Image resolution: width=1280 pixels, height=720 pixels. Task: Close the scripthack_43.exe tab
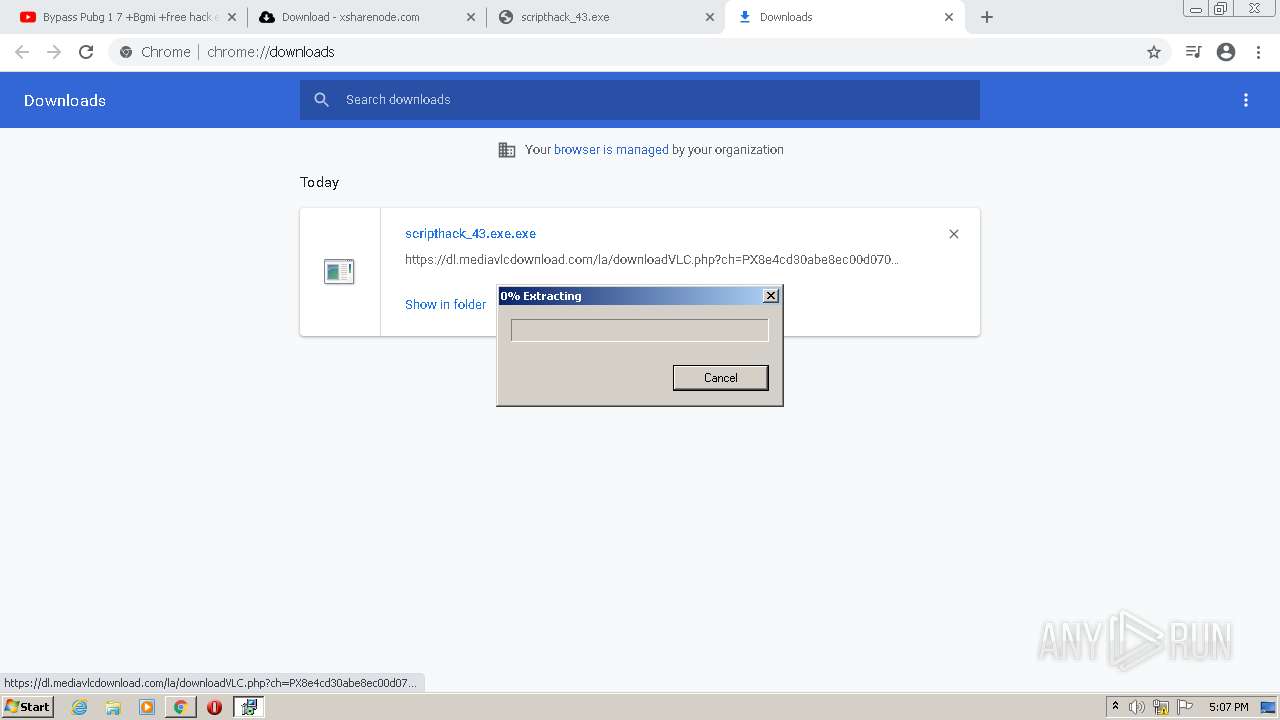[x=710, y=17]
